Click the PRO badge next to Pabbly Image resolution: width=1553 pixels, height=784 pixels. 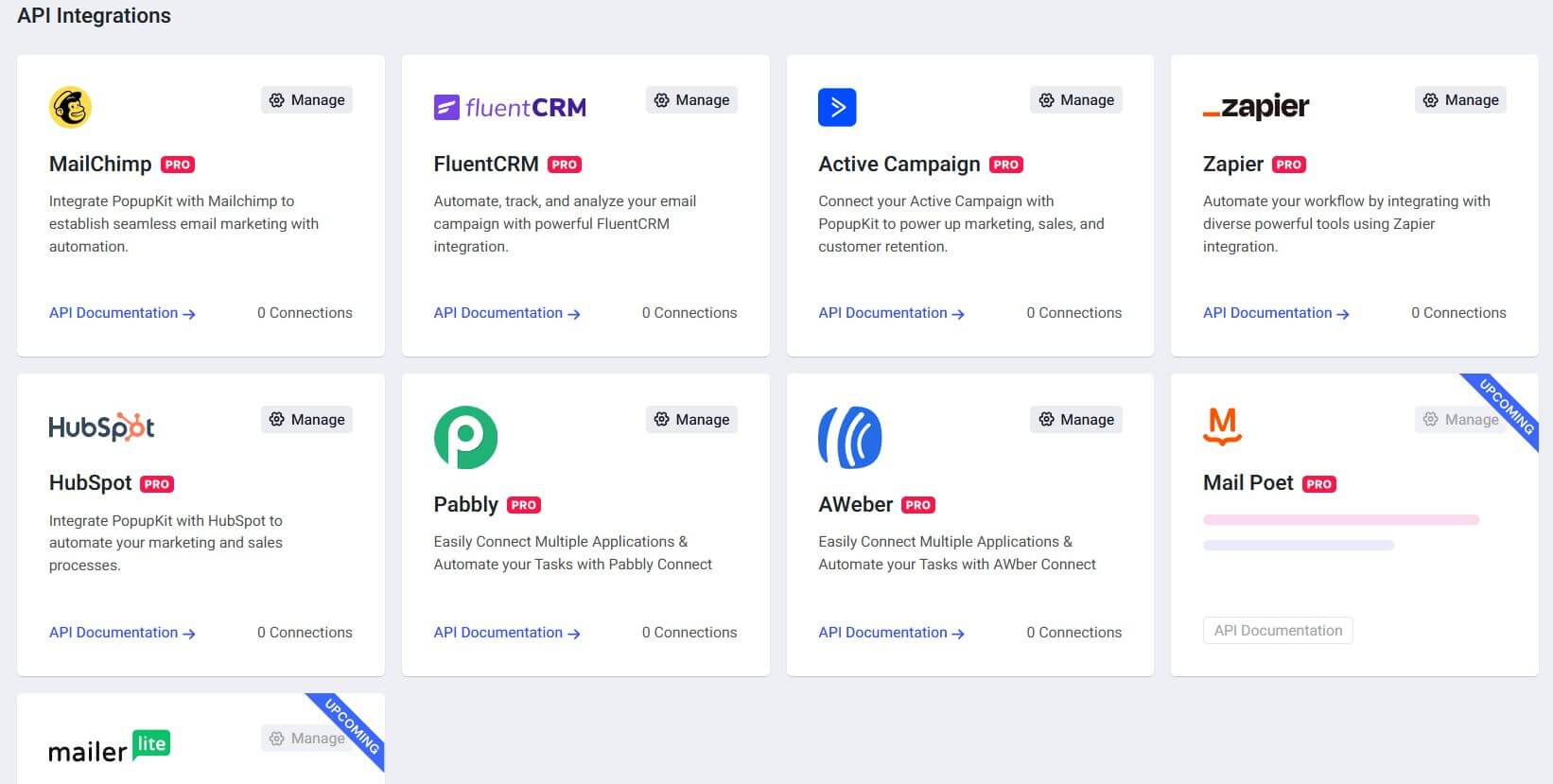point(524,505)
